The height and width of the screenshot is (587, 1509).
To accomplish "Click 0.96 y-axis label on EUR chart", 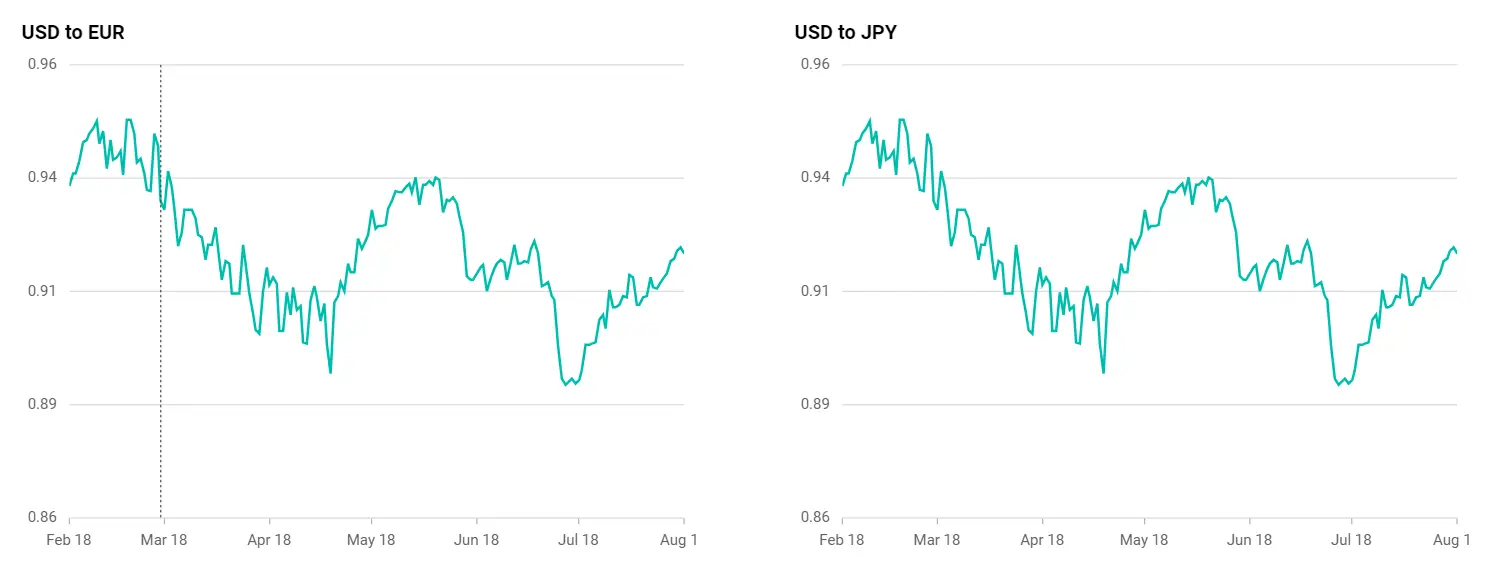I will point(43,64).
